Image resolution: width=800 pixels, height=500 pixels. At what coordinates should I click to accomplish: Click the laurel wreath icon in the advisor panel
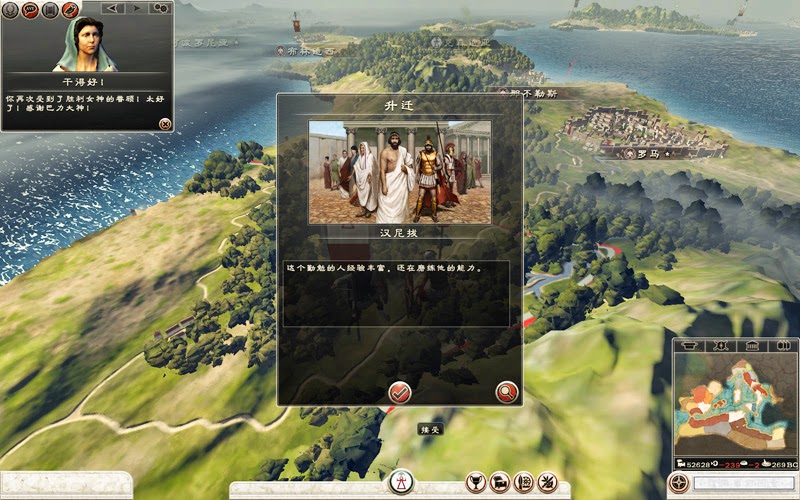tap(10, 10)
